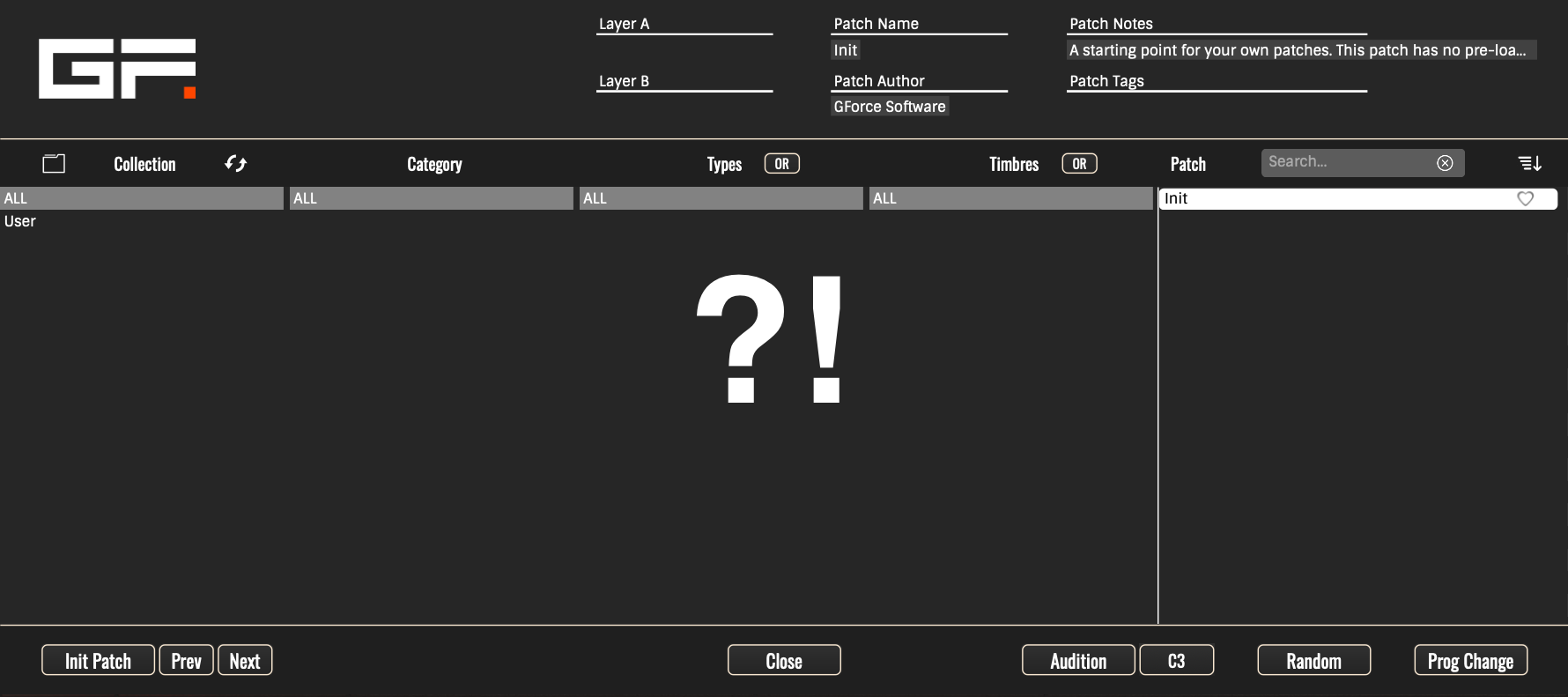Click the folder icon beside Collection
This screenshot has width=1568, height=697.
coord(54,163)
